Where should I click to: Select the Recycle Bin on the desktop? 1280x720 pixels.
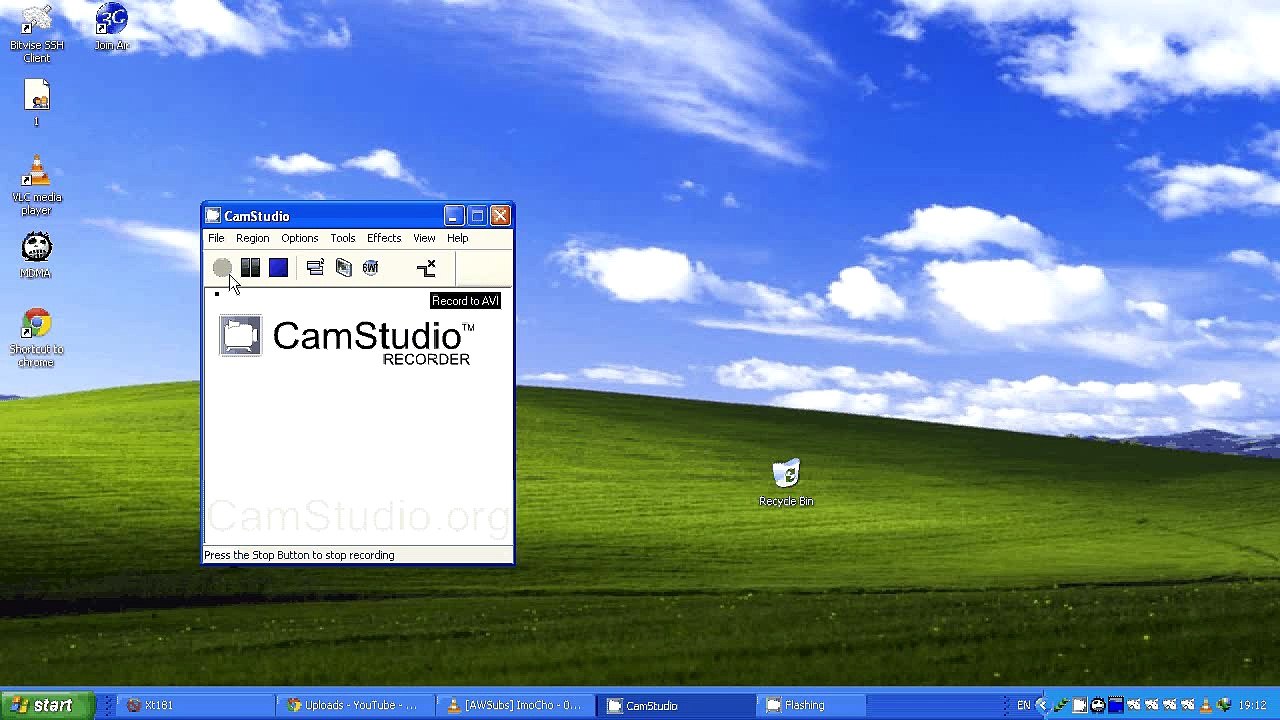786,483
